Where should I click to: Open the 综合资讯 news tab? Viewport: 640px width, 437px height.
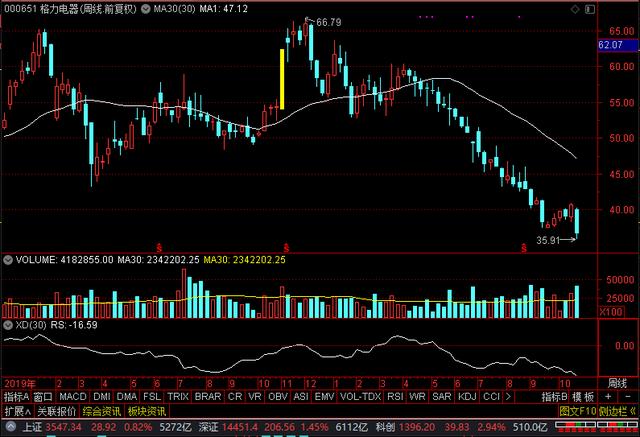pos(104,411)
